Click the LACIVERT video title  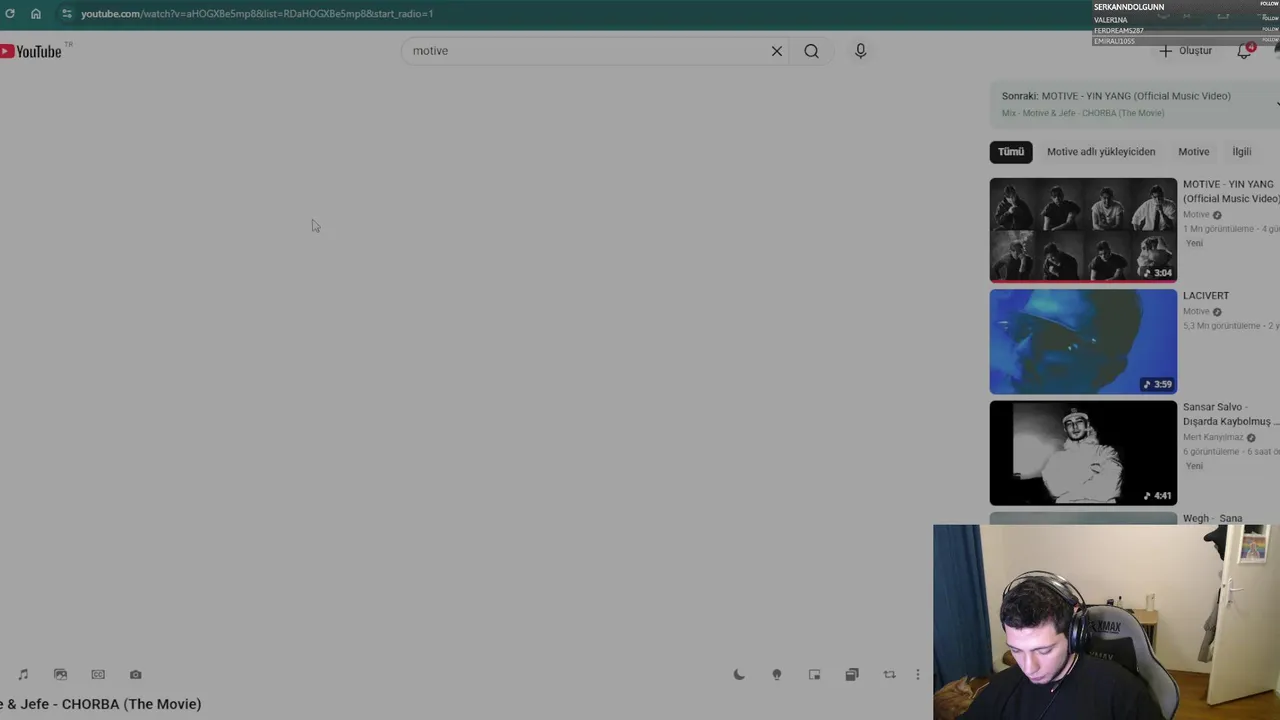(x=1206, y=296)
